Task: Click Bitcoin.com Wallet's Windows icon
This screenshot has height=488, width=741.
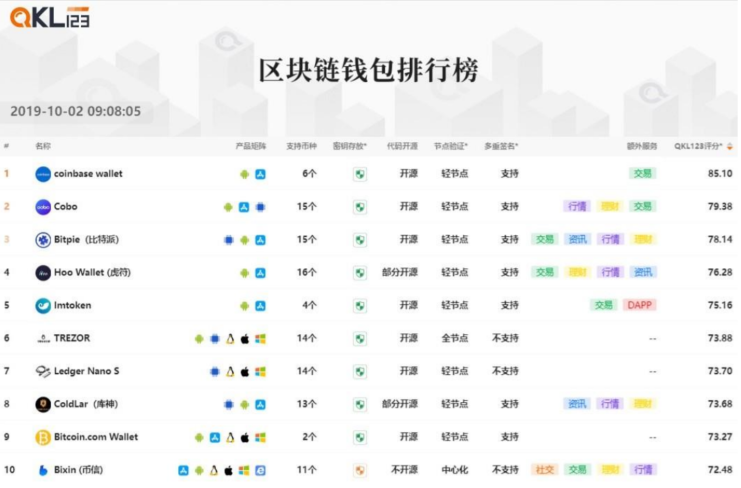Action: pos(260,437)
